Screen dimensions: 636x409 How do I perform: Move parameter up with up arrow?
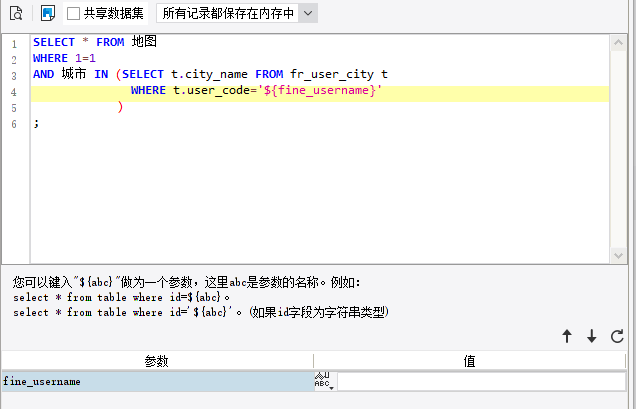point(567,336)
